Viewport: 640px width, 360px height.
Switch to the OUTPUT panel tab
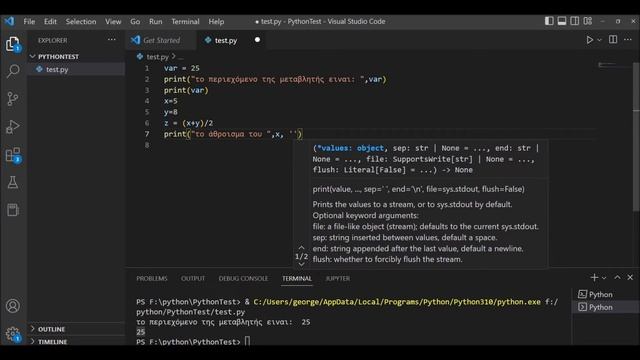tap(193, 278)
